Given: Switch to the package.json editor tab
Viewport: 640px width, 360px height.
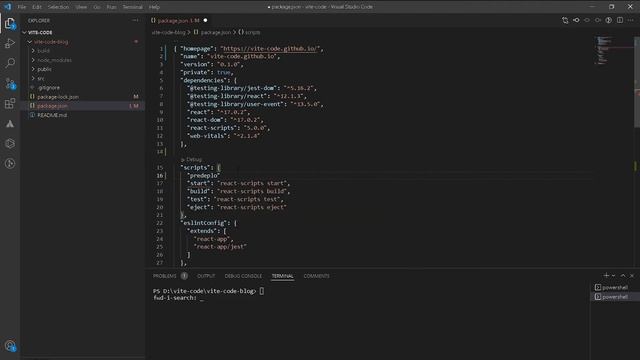Looking at the screenshot, I should (179, 20).
